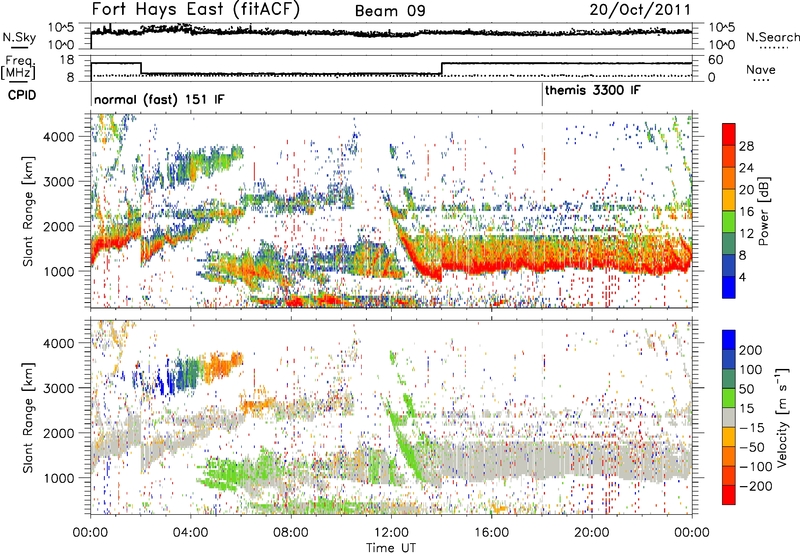
Task: Click 'Slant Range [km]' label of Power panel
Action: (28, 211)
